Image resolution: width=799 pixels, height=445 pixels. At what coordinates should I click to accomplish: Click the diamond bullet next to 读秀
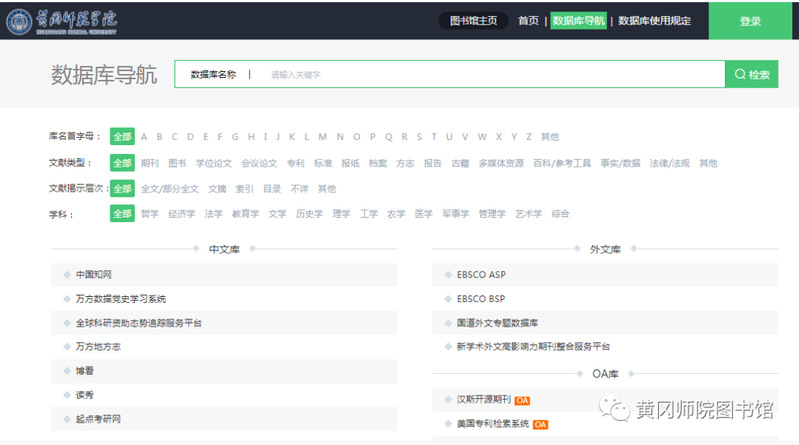pyautogui.click(x=66, y=395)
